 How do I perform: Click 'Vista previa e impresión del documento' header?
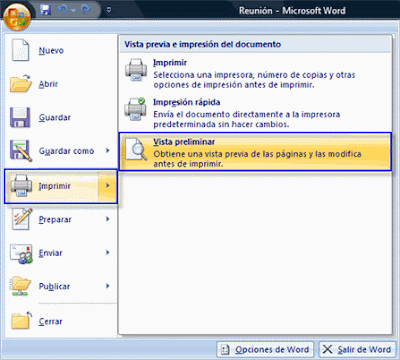pyautogui.click(x=203, y=44)
